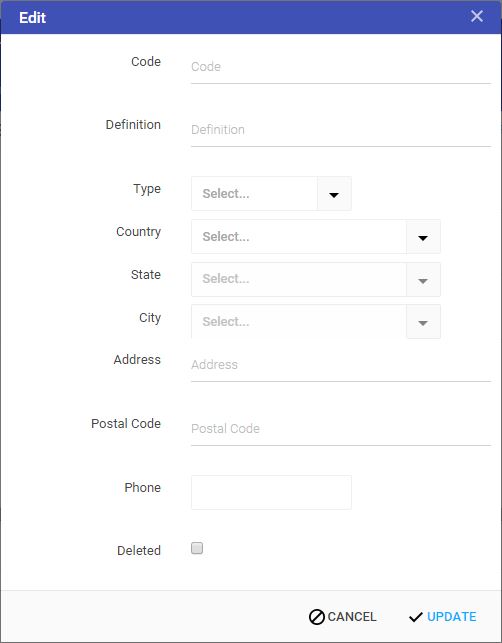The image size is (502, 643).
Task: Focus the Code input field
Action: 341,67
